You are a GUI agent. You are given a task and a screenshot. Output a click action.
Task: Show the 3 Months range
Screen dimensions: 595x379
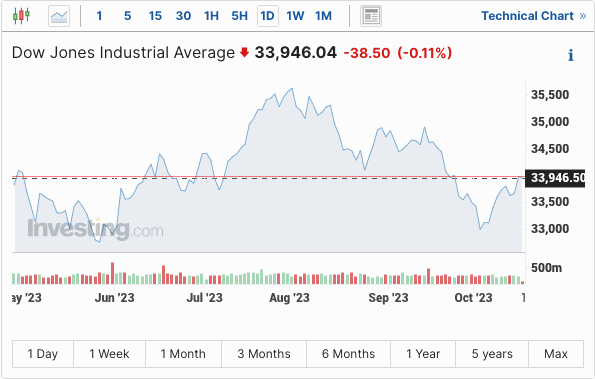[x=264, y=354]
